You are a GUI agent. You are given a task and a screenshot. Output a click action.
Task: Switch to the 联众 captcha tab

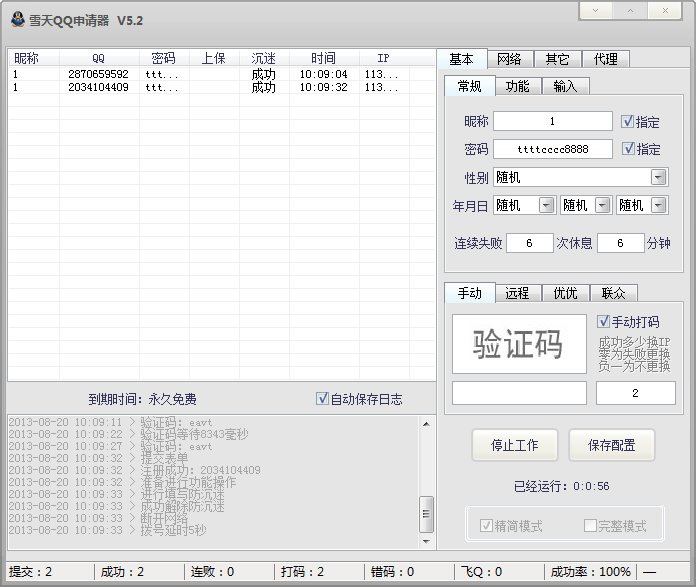(613, 293)
